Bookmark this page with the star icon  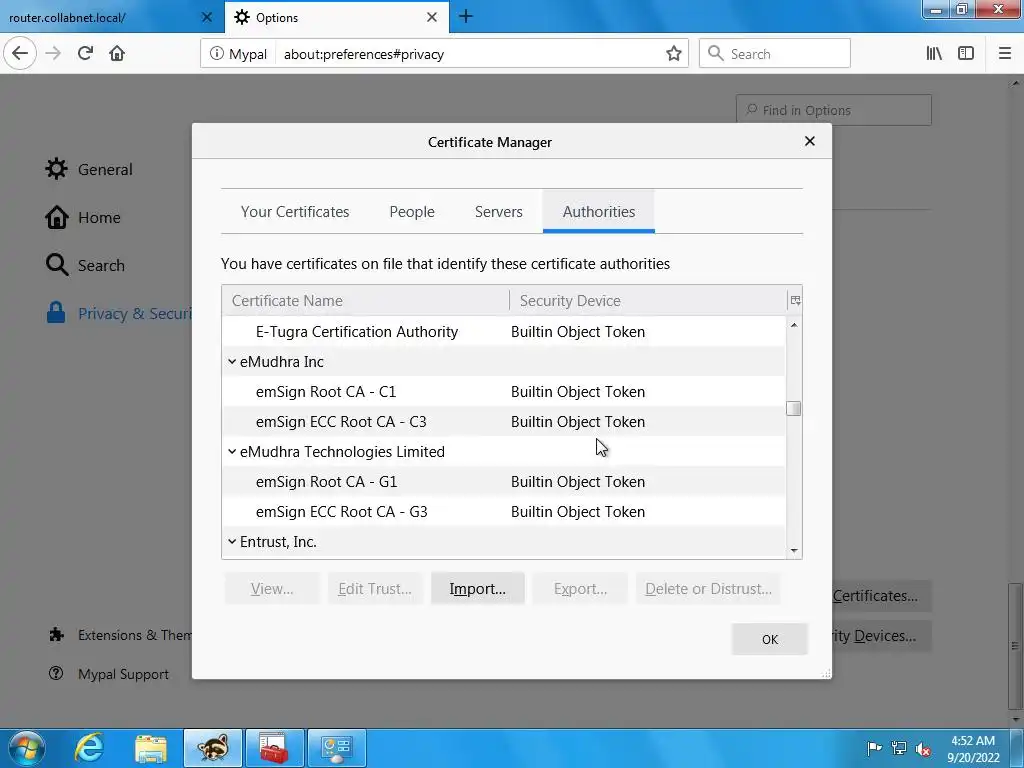[x=674, y=54]
